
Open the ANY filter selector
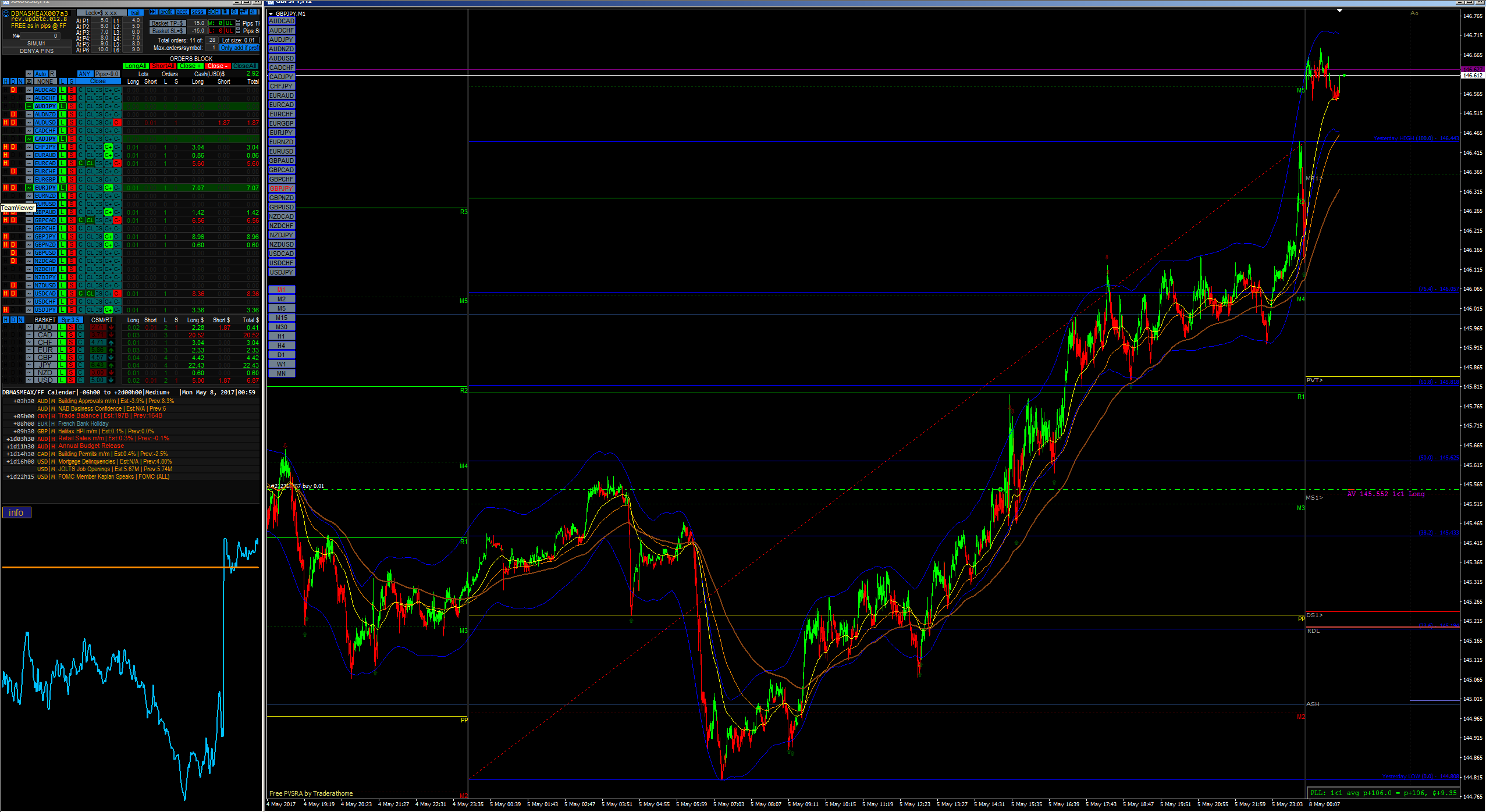pos(85,74)
